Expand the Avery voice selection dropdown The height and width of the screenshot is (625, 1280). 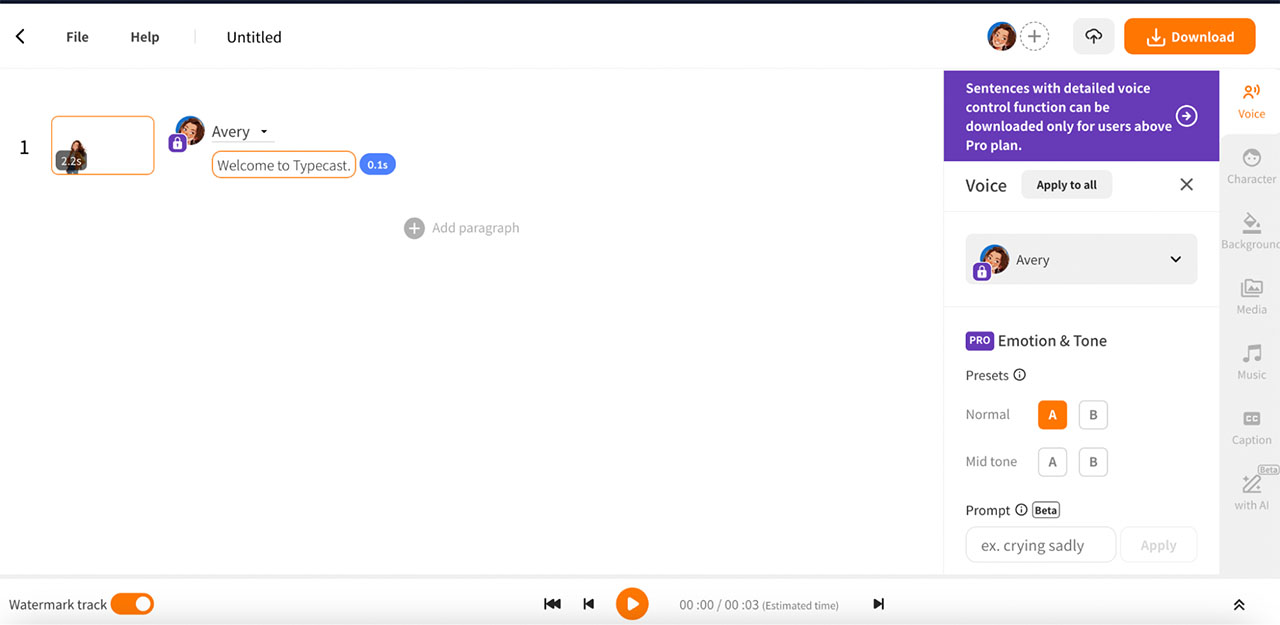[1175, 259]
